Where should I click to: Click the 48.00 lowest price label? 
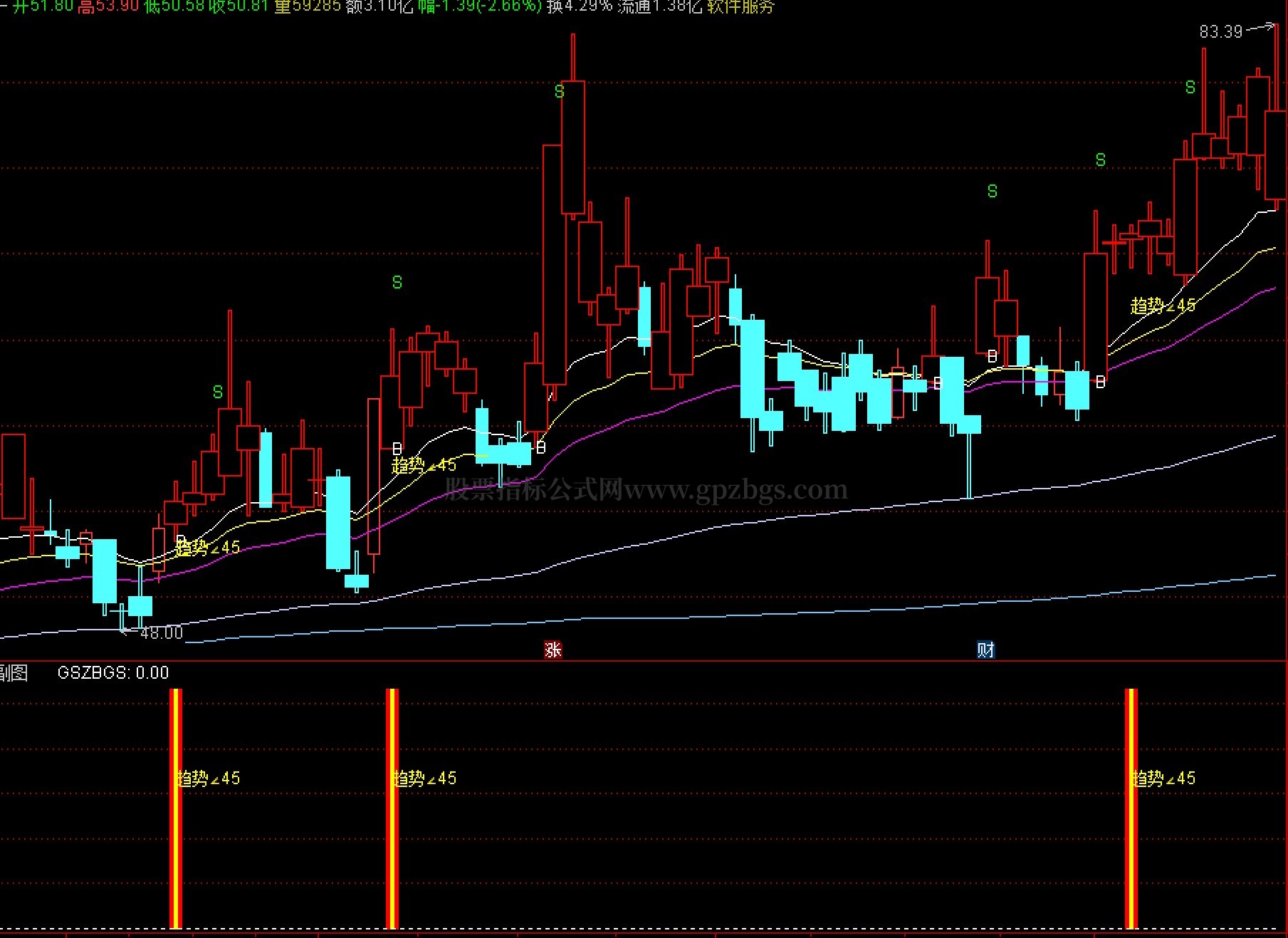pos(162,632)
